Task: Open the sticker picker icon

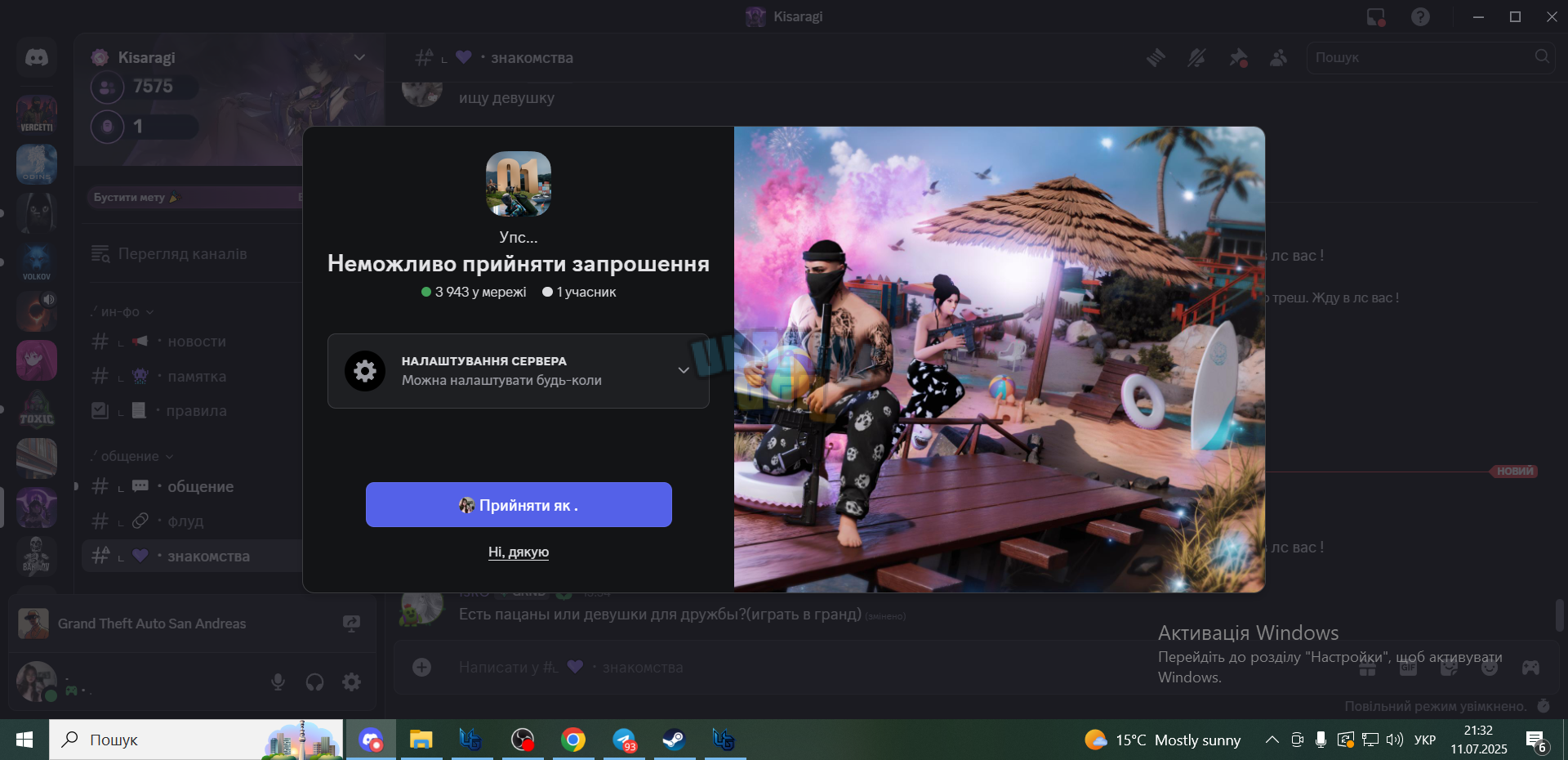Action: click(x=1450, y=668)
